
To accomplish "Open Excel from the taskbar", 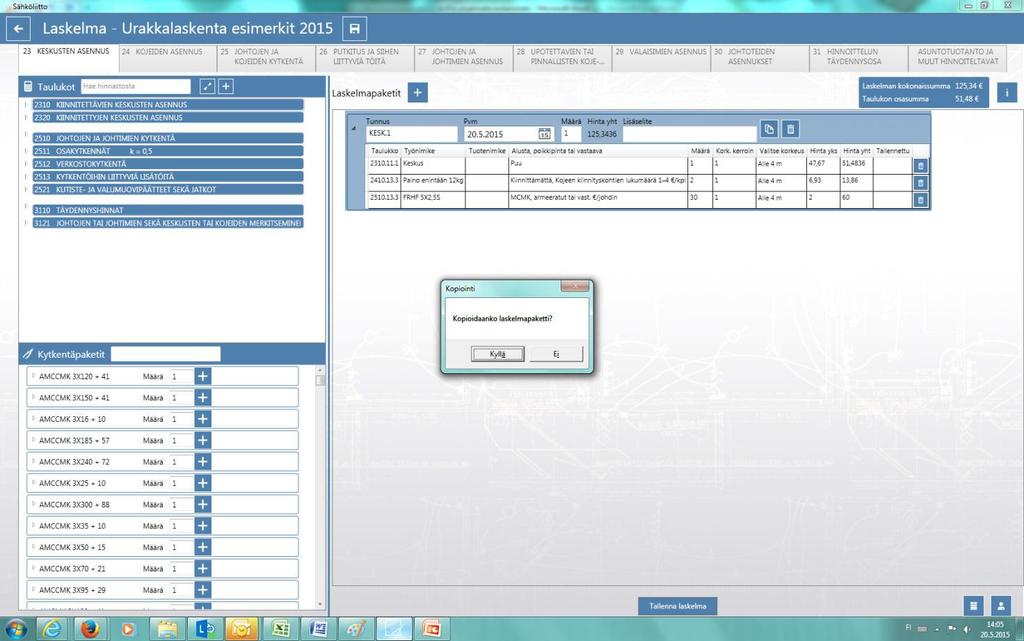I will [x=281, y=629].
